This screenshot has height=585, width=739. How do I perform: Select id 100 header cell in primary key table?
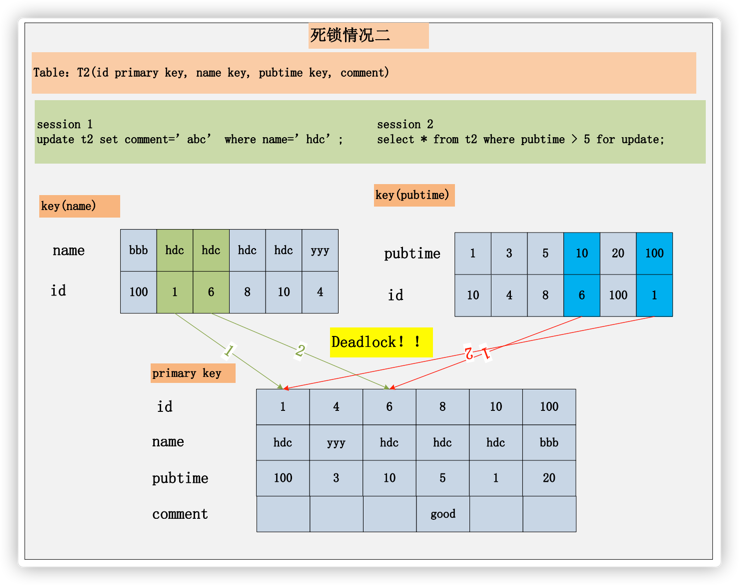(549, 407)
